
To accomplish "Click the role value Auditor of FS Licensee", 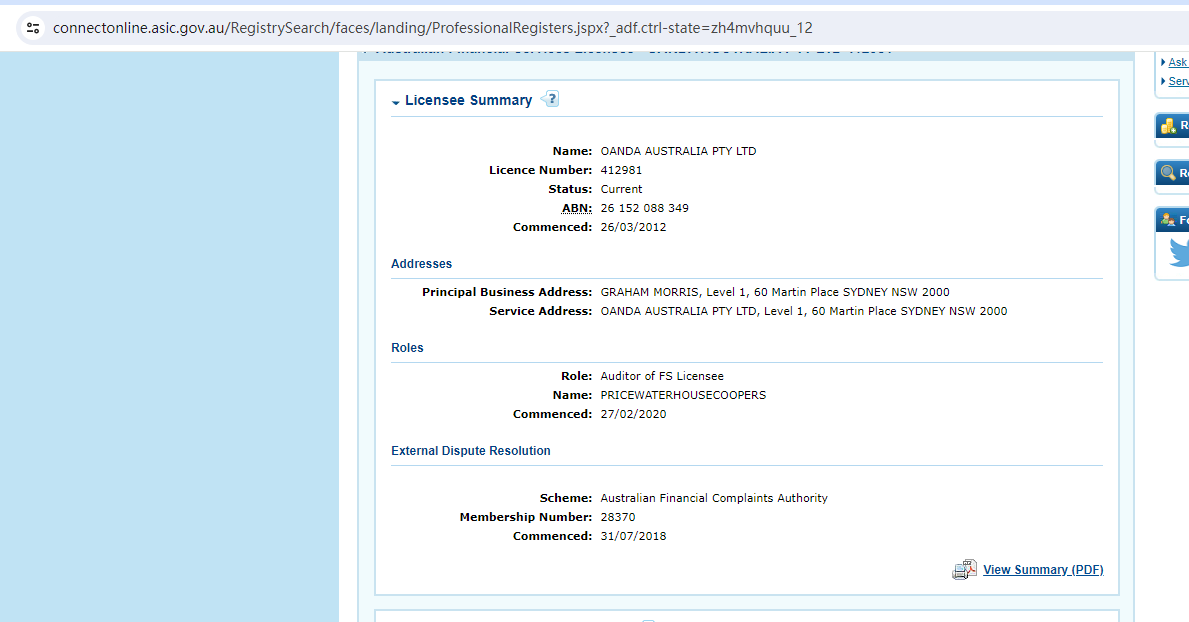I will tap(662, 376).
